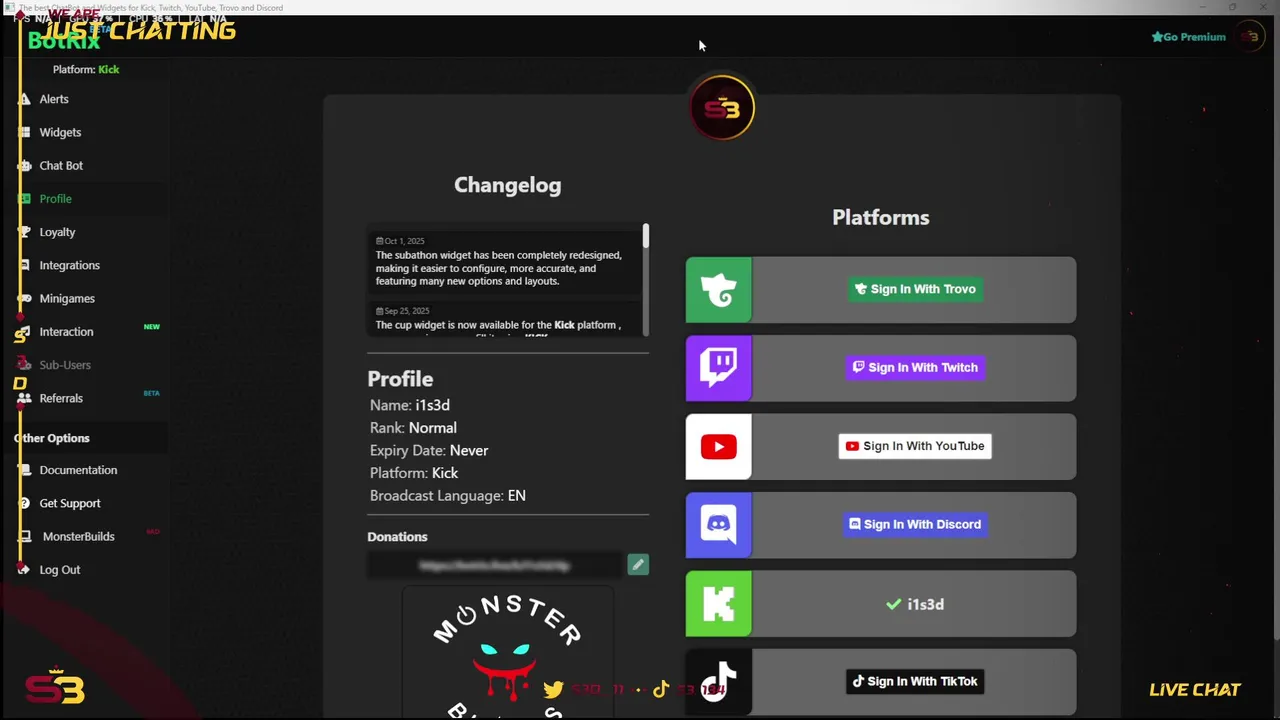Click the YouTube logo tile

click(x=718, y=447)
